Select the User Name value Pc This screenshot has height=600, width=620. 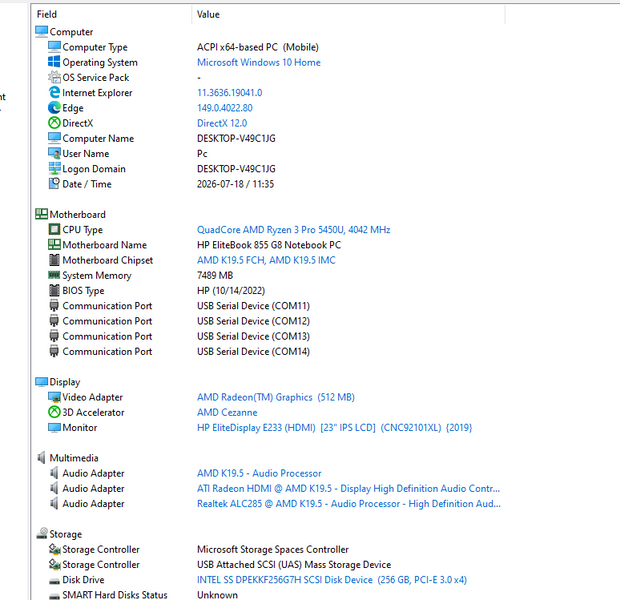202,153
